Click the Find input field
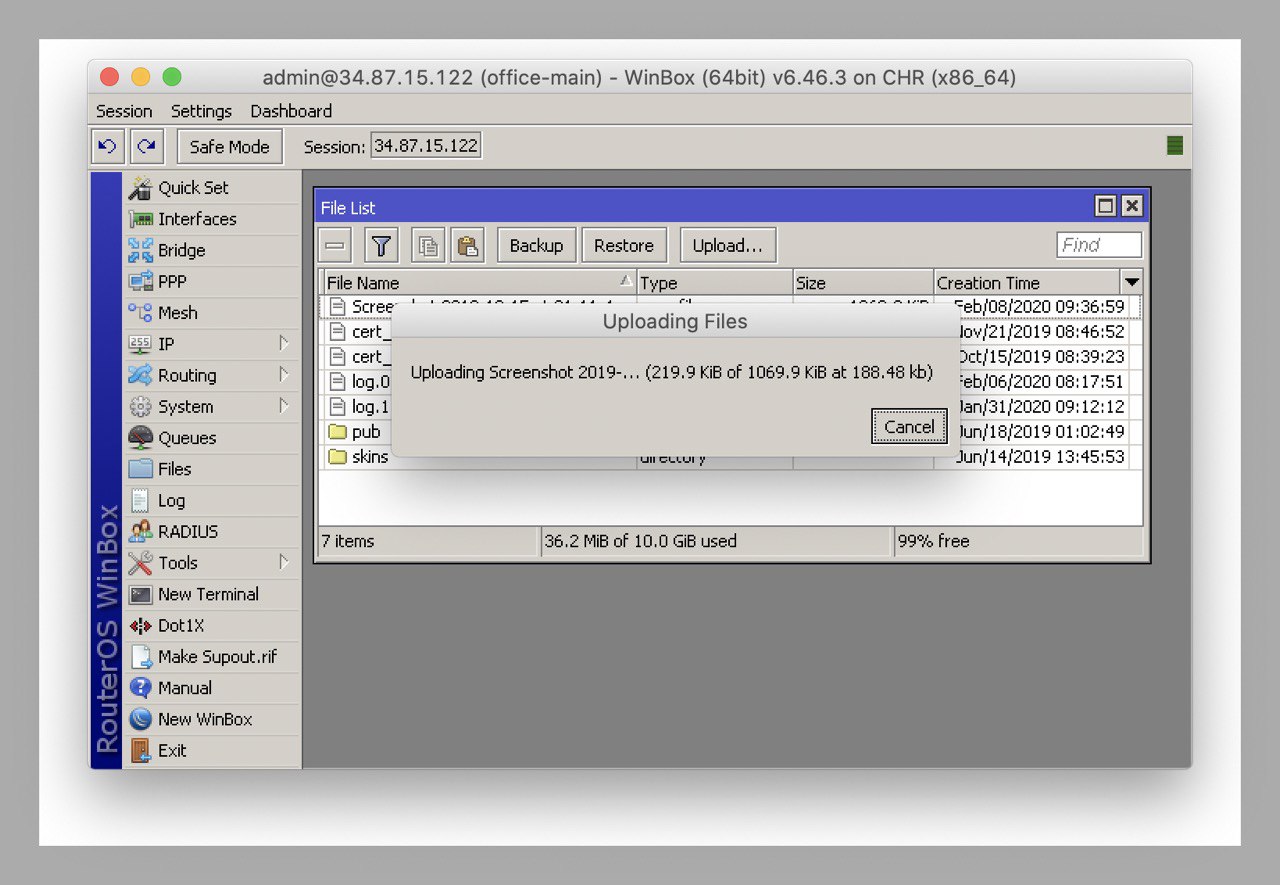 pyautogui.click(x=1099, y=245)
